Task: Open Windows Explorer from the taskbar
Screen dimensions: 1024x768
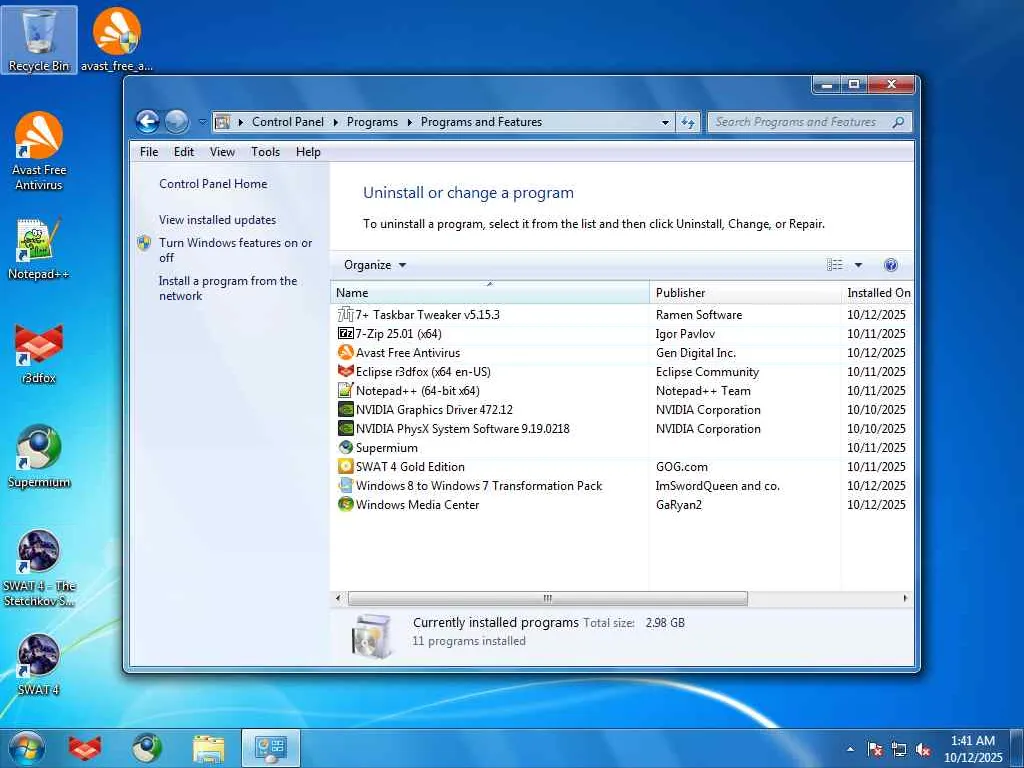Action: coord(208,748)
